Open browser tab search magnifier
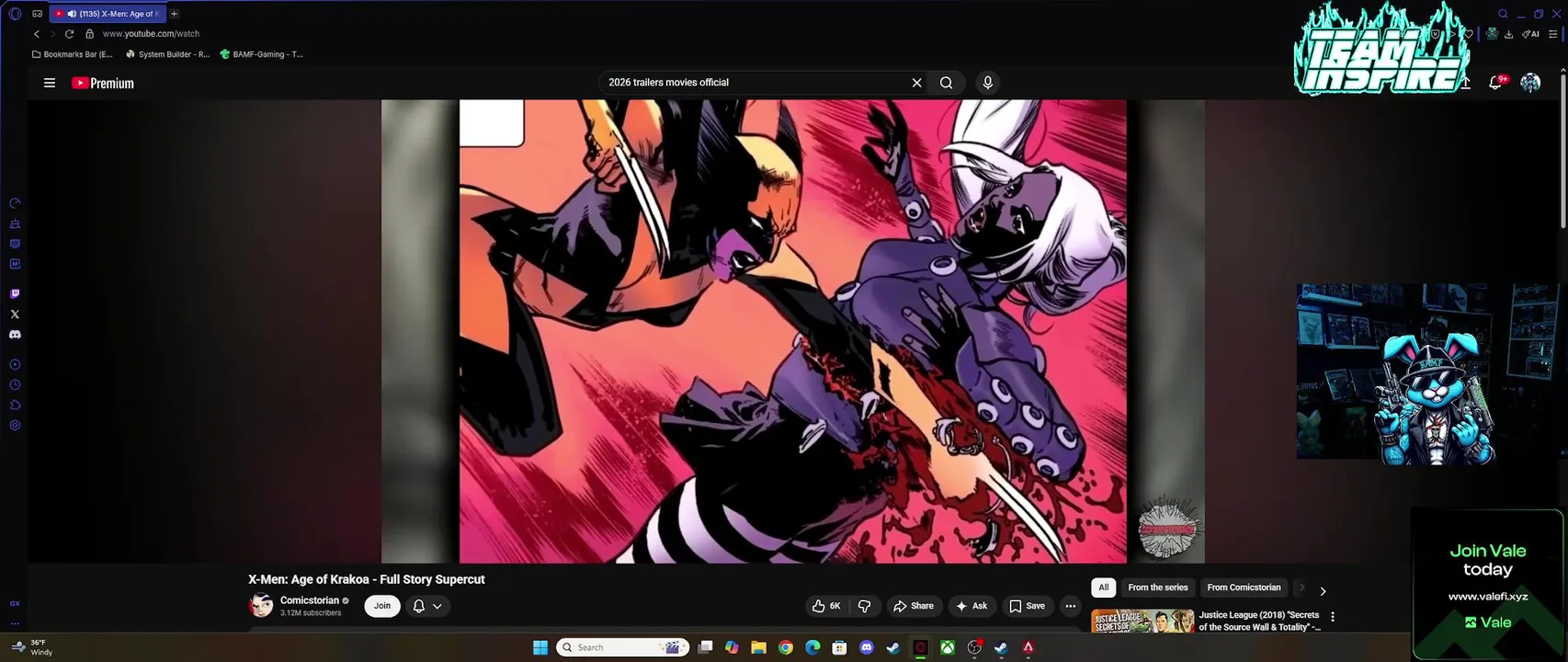Viewport: 1568px width, 662px height. [1504, 14]
